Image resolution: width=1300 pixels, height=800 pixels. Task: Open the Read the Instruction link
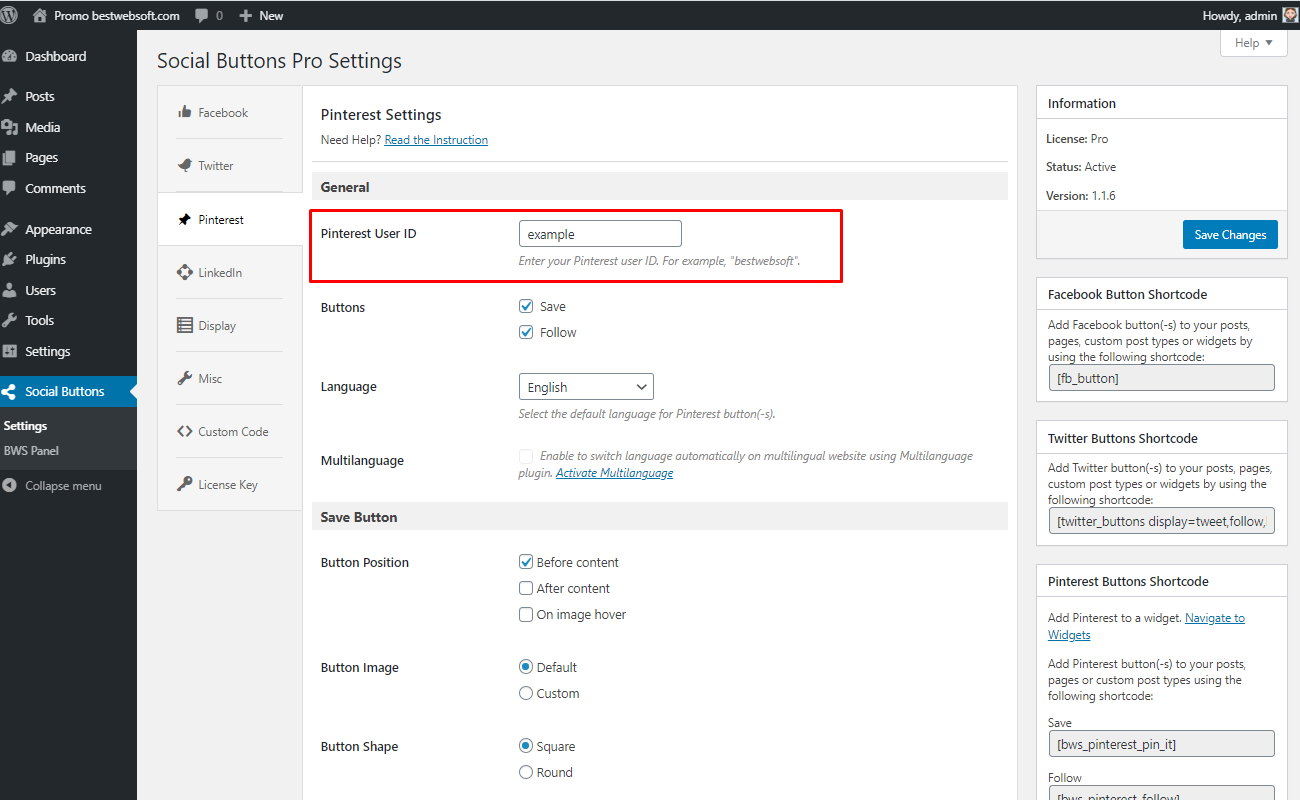436,140
